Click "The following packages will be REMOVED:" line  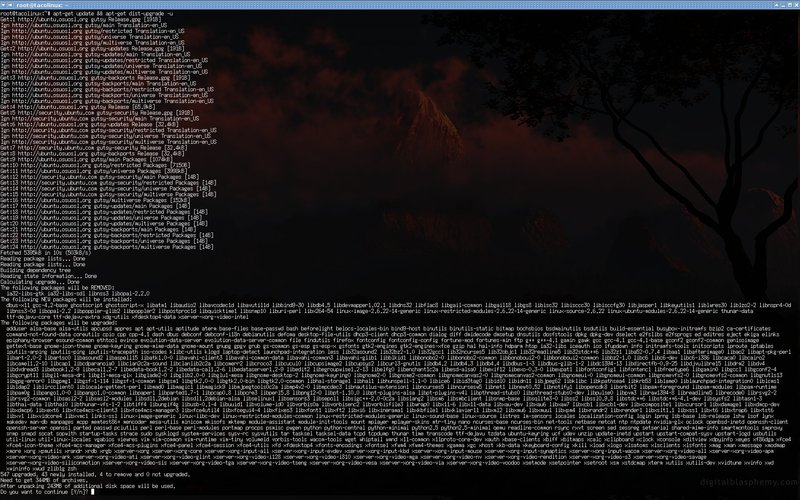tap(58, 288)
